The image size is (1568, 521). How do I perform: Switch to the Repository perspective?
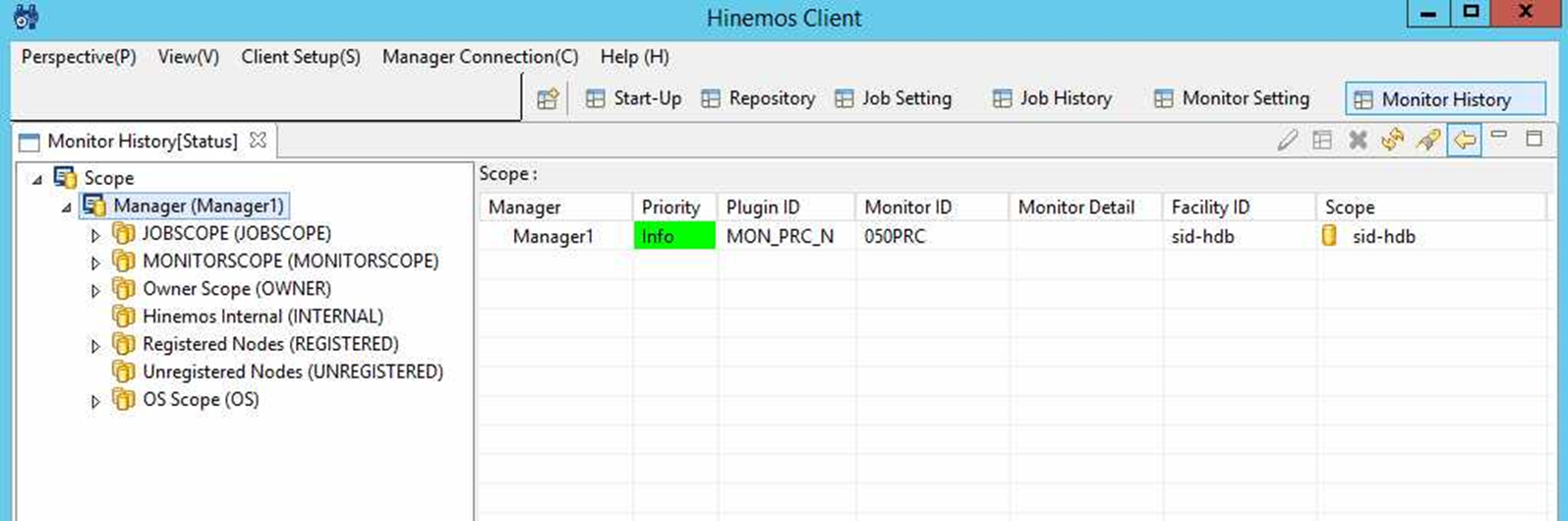tap(758, 98)
